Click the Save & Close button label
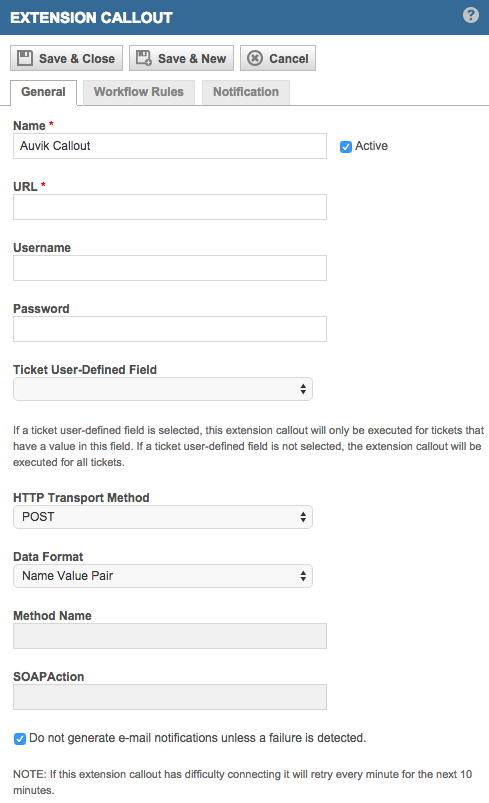 pyautogui.click(x=77, y=58)
